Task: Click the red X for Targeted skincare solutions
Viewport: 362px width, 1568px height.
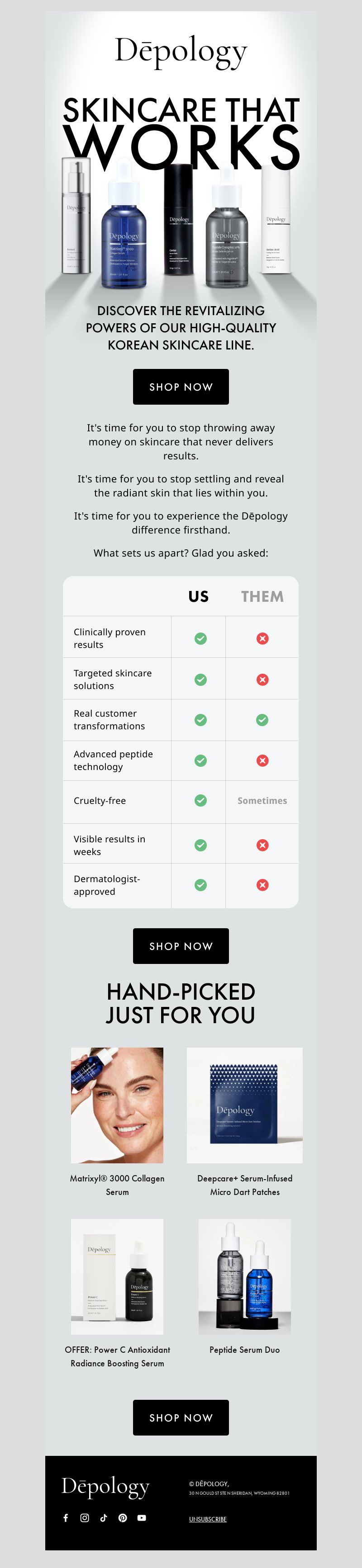Action: coord(262,679)
